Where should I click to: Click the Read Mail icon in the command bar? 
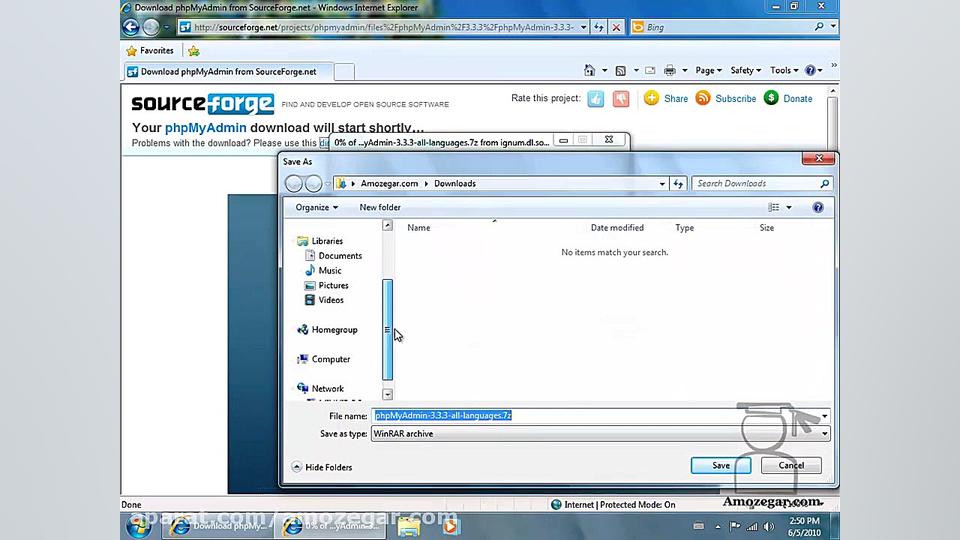(650, 70)
